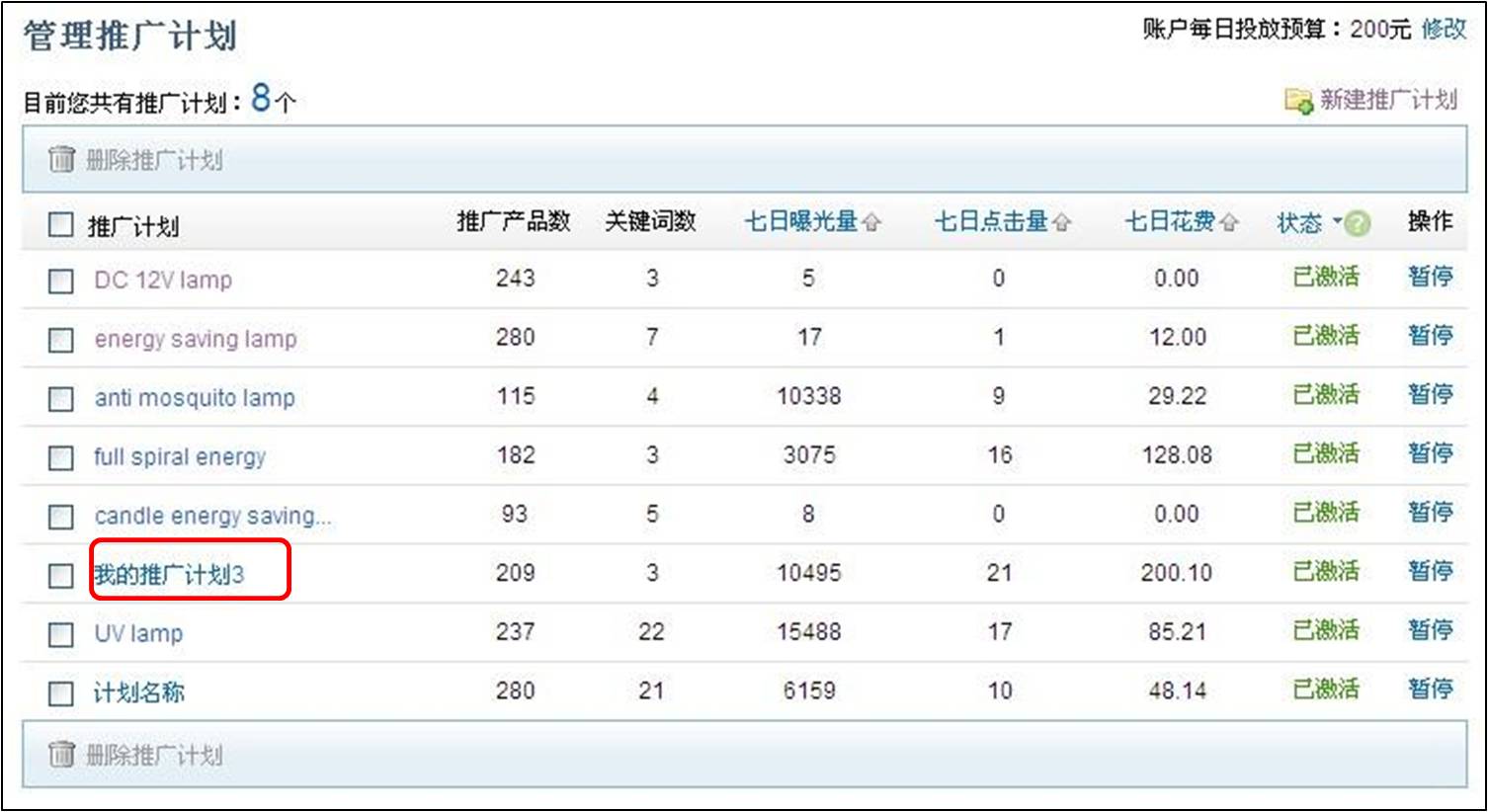Screen dimensions: 1488x812
Task: Pause the full spiral energy plan
Action: (1431, 453)
